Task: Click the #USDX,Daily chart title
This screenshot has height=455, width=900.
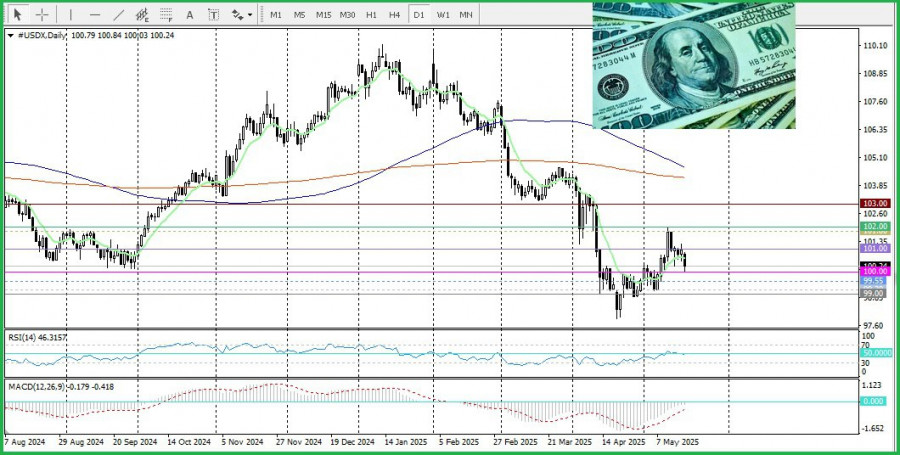Action: pos(41,36)
